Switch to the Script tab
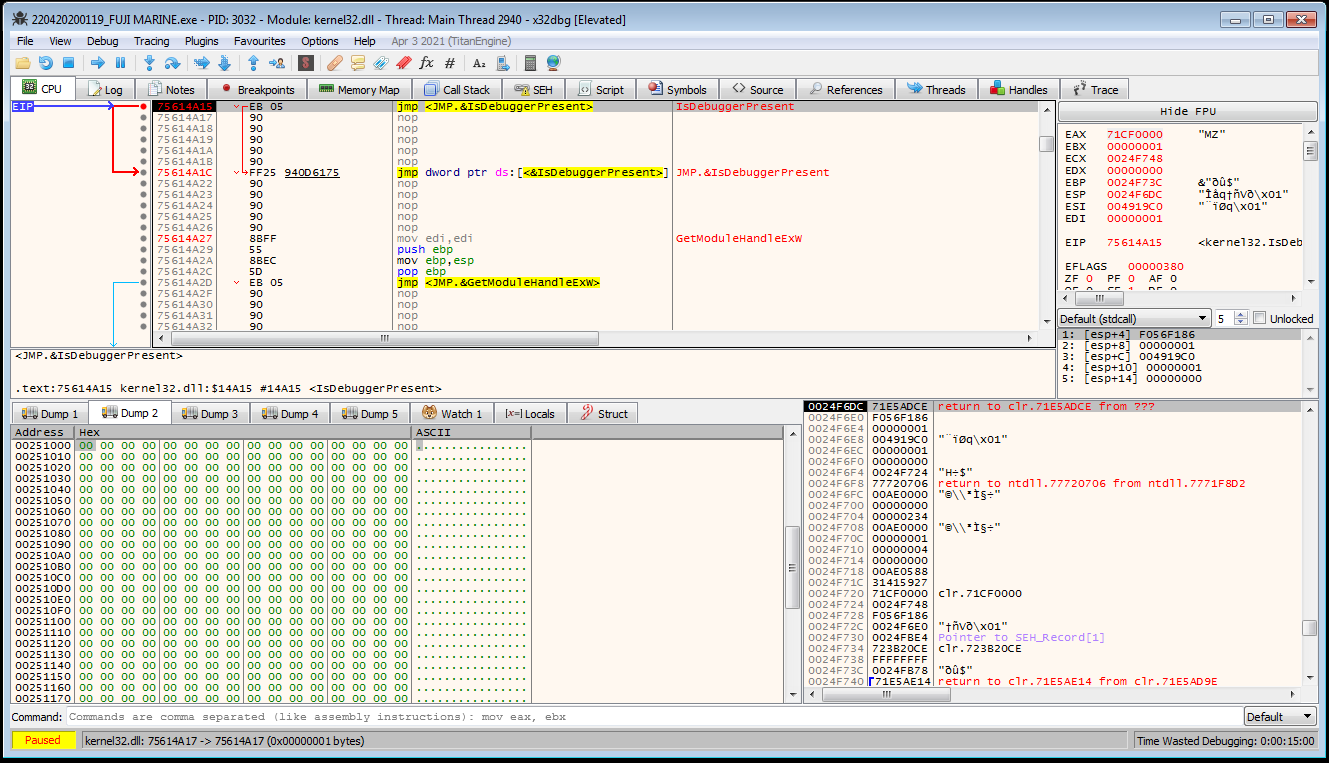The image size is (1329, 763). click(601, 89)
